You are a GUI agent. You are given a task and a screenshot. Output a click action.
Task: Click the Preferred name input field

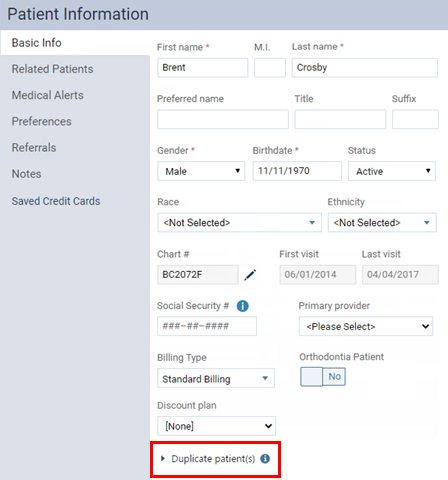tap(223, 119)
